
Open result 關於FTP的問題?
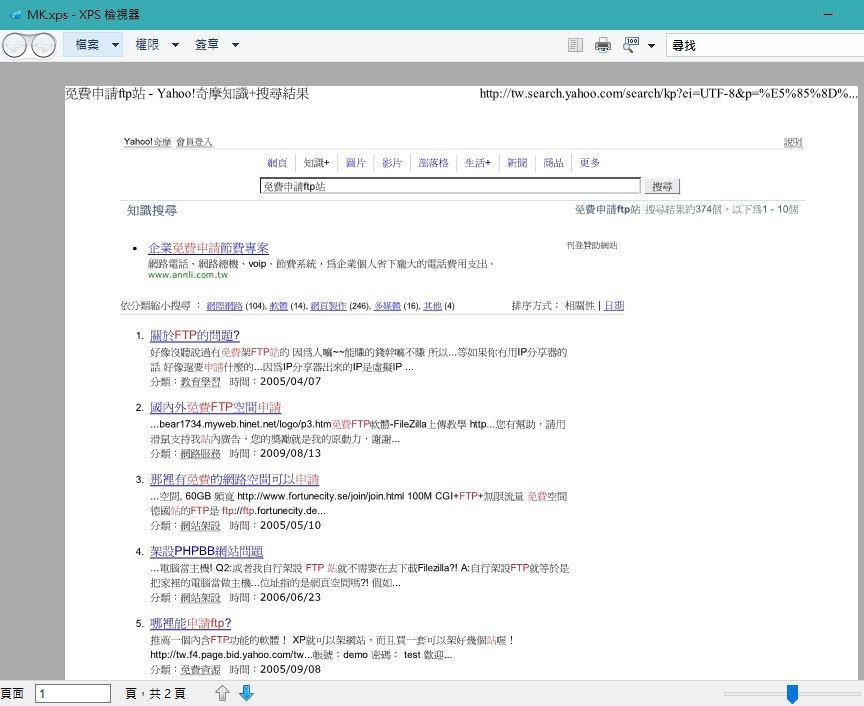pyautogui.click(x=195, y=335)
